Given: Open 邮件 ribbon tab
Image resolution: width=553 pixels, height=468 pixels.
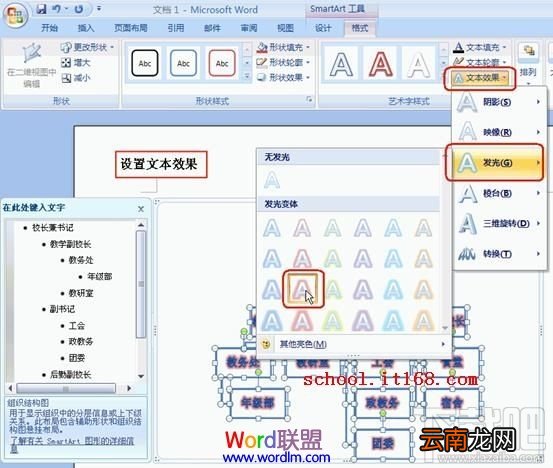Looking at the screenshot, I should click(212, 28).
